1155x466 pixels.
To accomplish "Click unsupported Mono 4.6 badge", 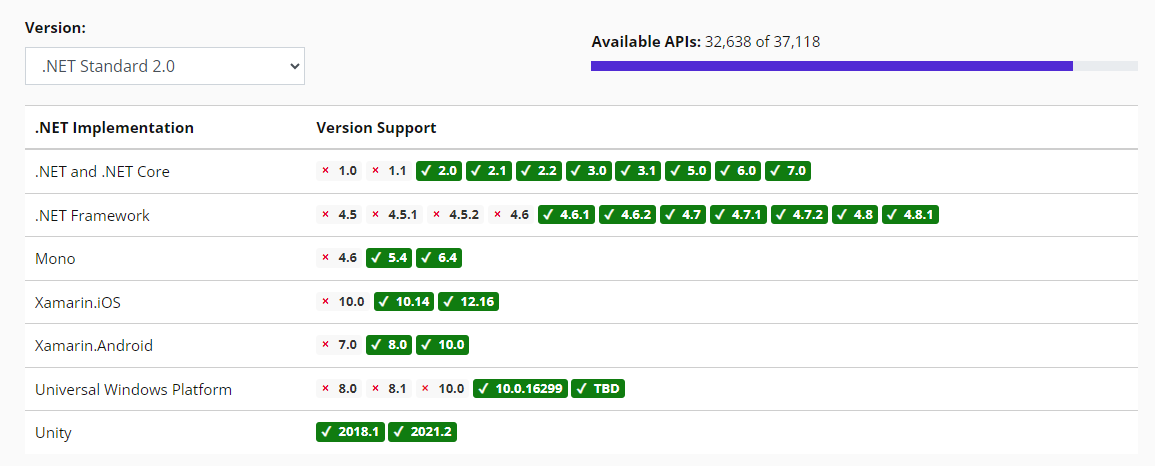I will click(339, 258).
